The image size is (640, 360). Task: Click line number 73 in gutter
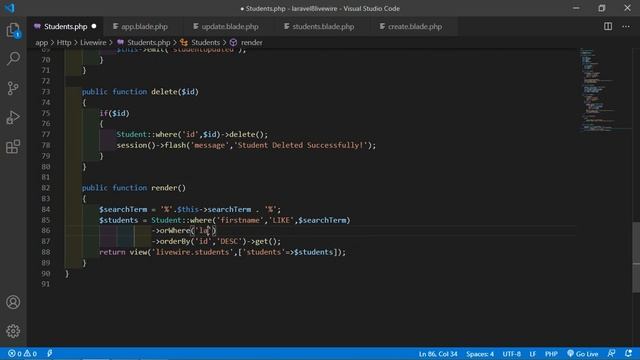pos(46,92)
